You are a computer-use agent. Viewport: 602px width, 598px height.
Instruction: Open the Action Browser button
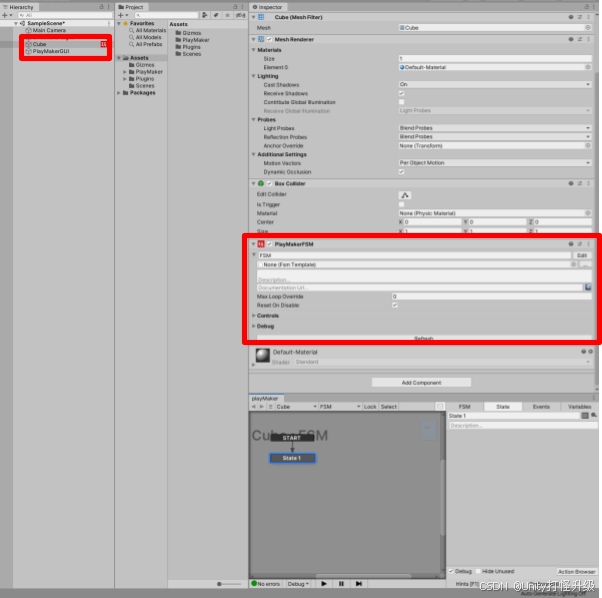(x=577, y=572)
